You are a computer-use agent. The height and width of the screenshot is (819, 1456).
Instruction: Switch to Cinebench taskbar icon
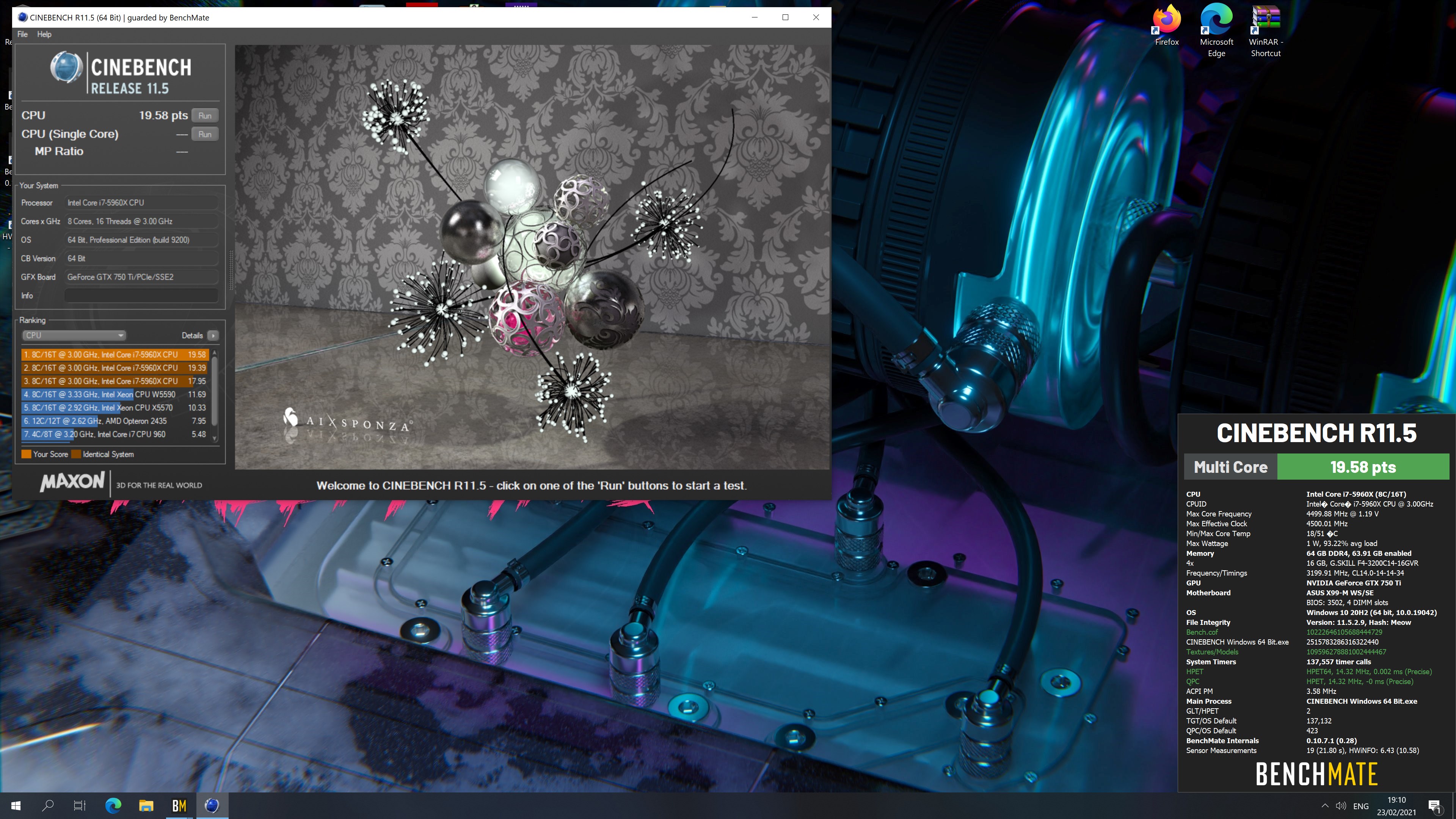(x=212, y=805)
